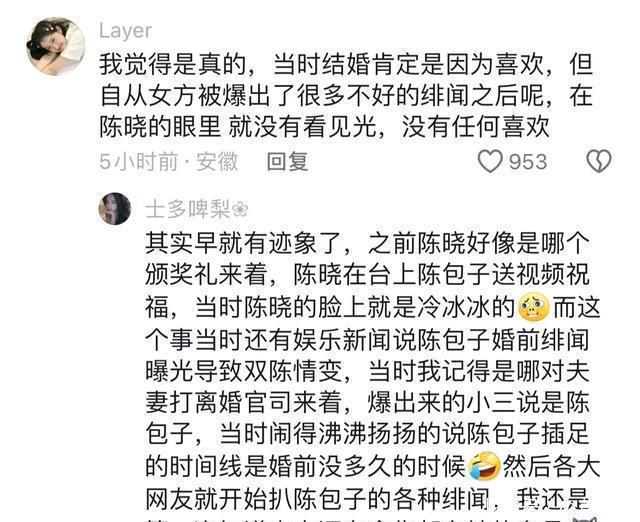Viewport: 640px width, 522px height.
Task: Click the partially visible emoji at bottom right
Action: (x=584, y=519)
